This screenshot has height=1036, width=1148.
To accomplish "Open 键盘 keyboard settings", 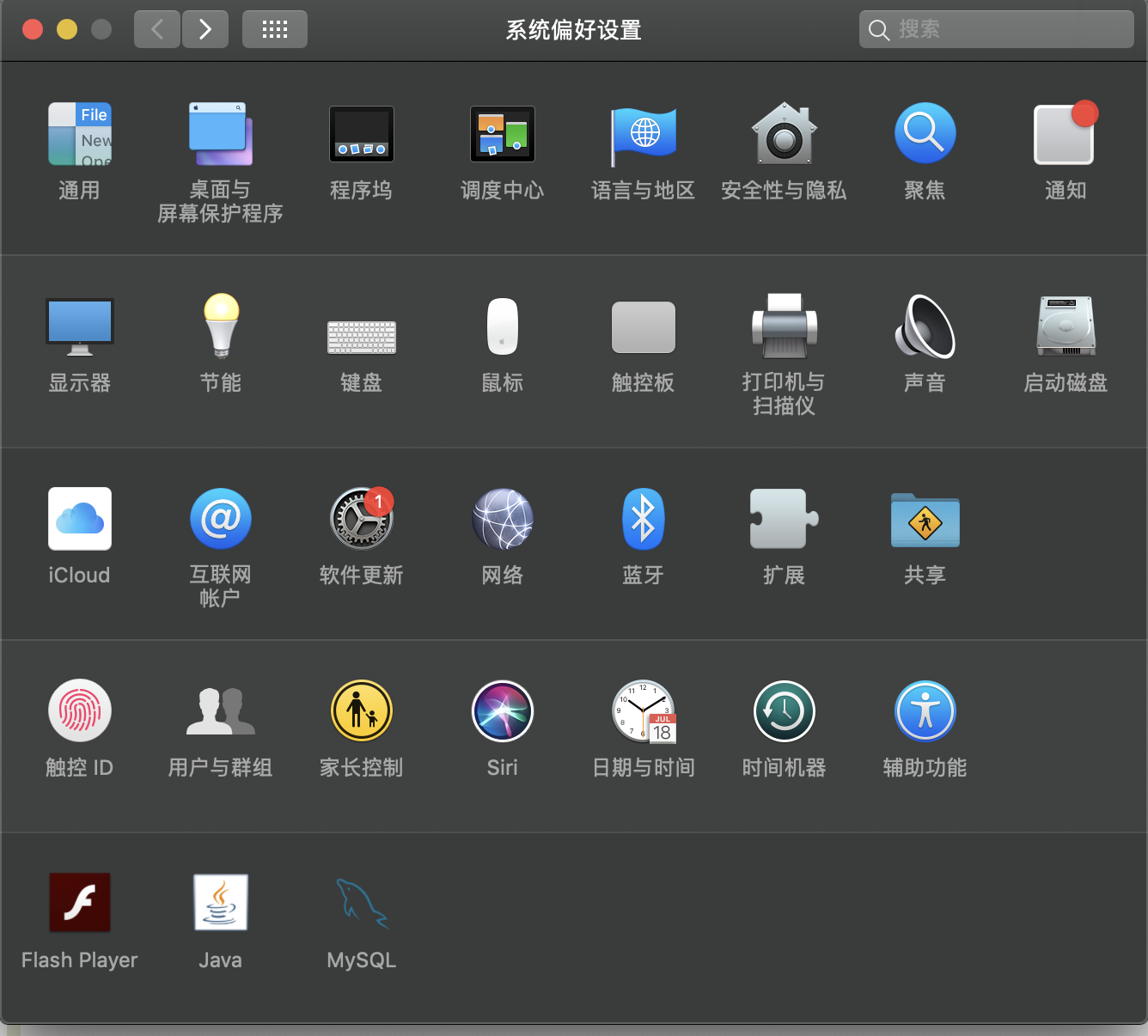I will point(361,335).
